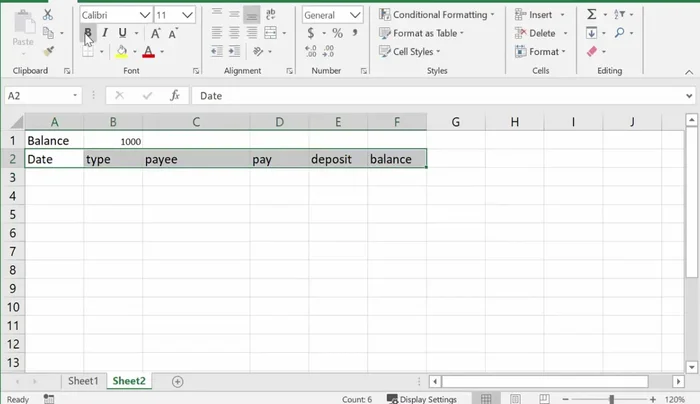Increase indent icon

[x=234, y=51]
